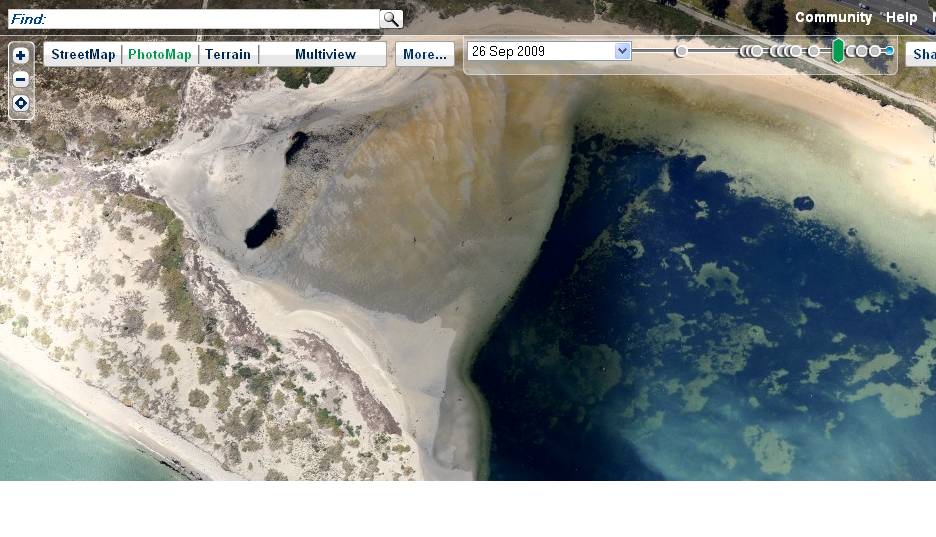
Task: Open the Help link
Action: click(x=901, y=17)
